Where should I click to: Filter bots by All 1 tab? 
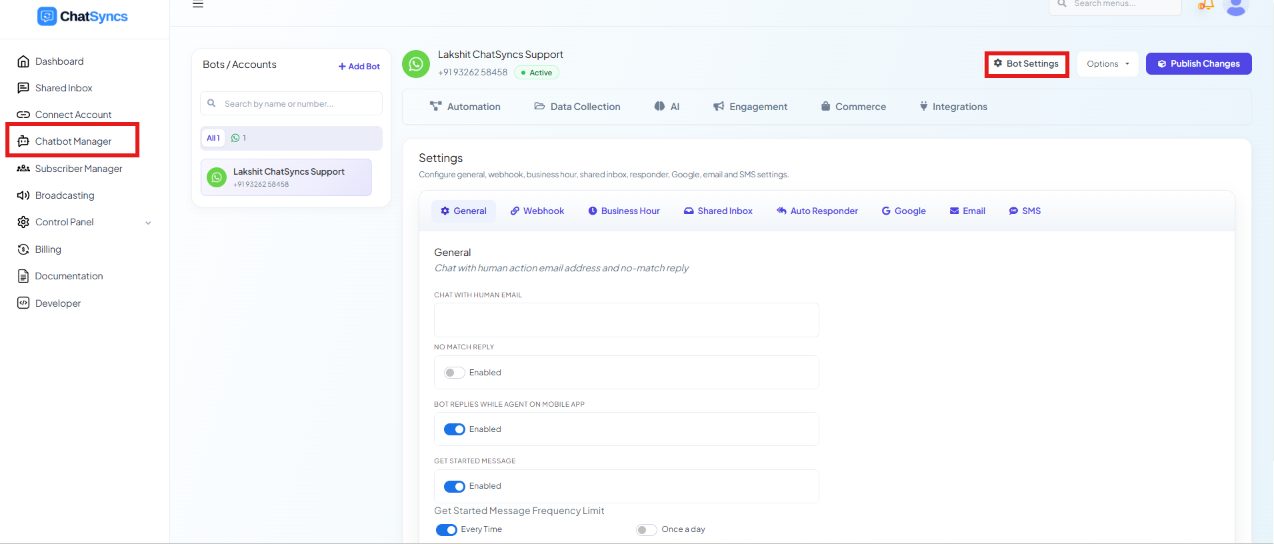213,138
